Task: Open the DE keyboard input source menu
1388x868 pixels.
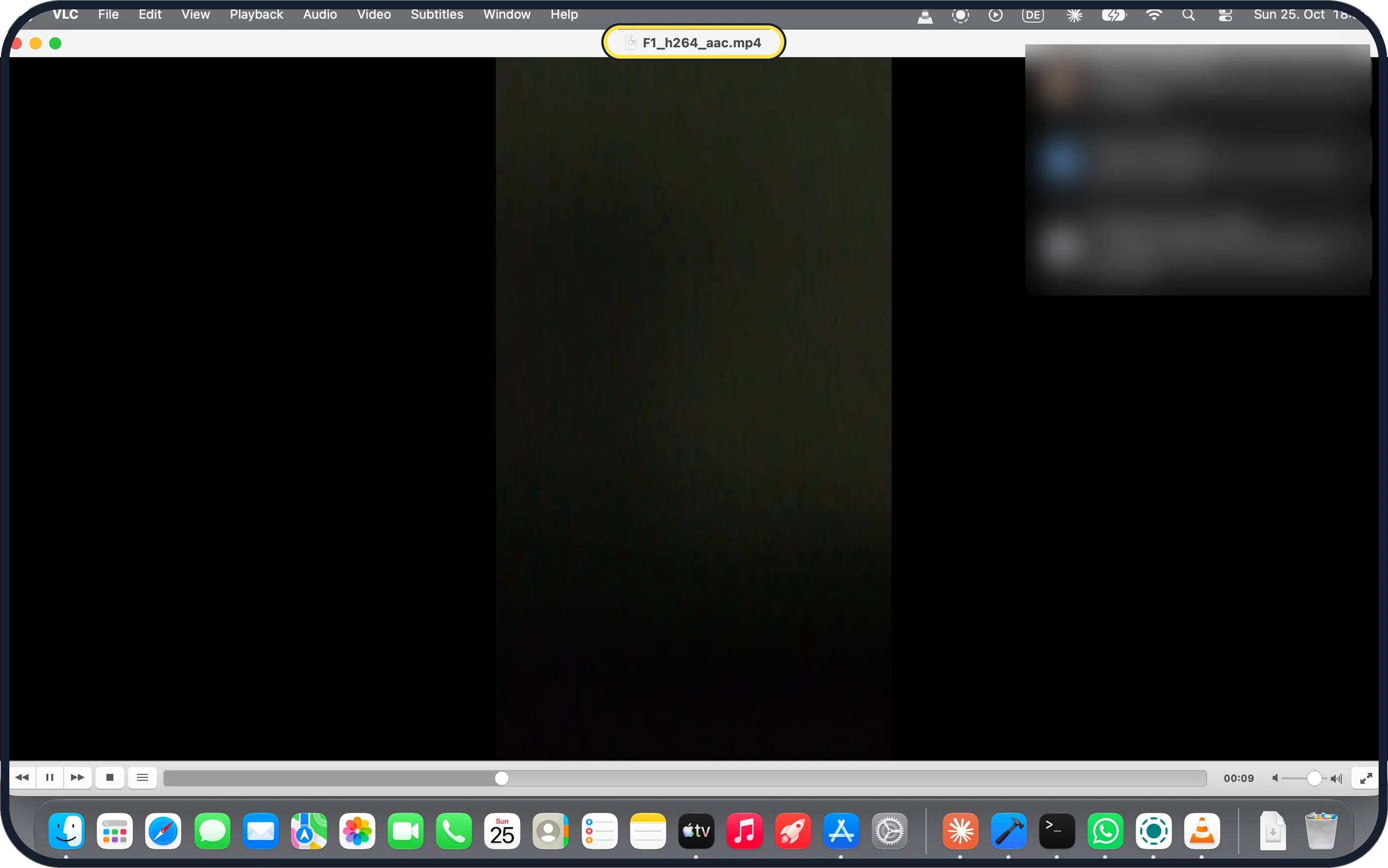Action: click(1033, 15)
